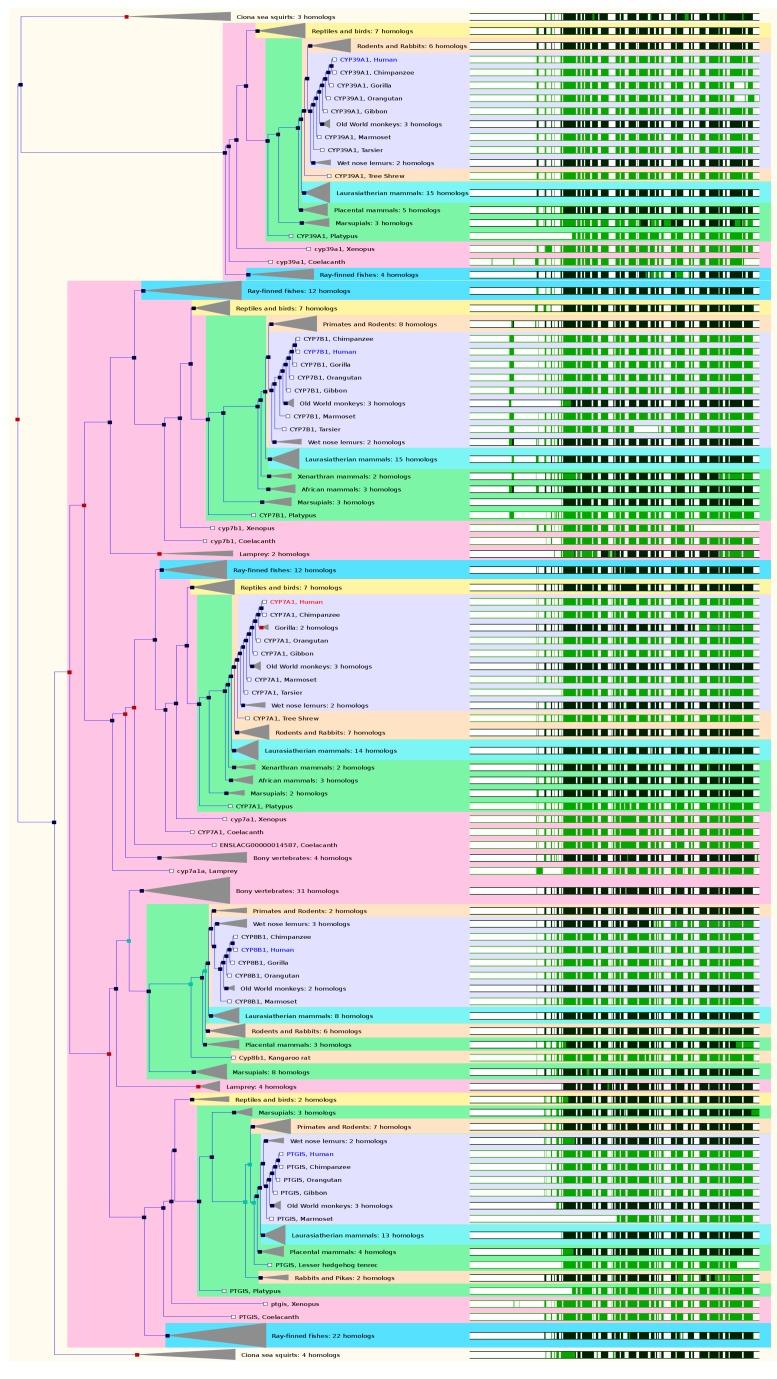Open the CYP39A1, Human gene label

368,60
